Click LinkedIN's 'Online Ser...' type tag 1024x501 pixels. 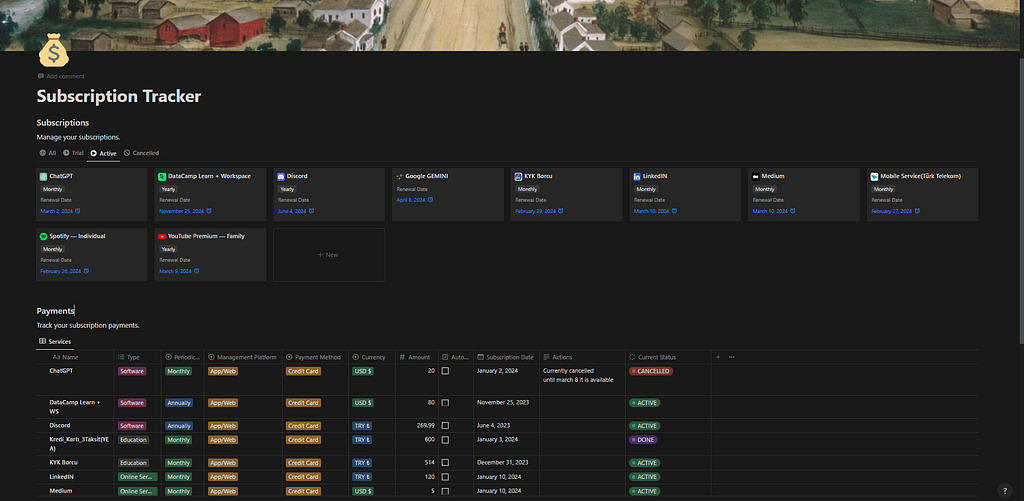pos(137,477)
